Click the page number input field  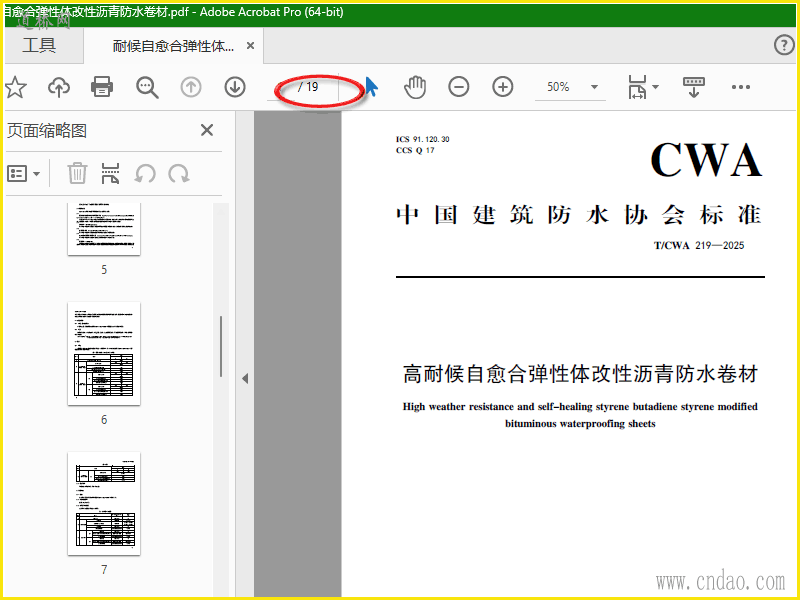pos(283,87)
